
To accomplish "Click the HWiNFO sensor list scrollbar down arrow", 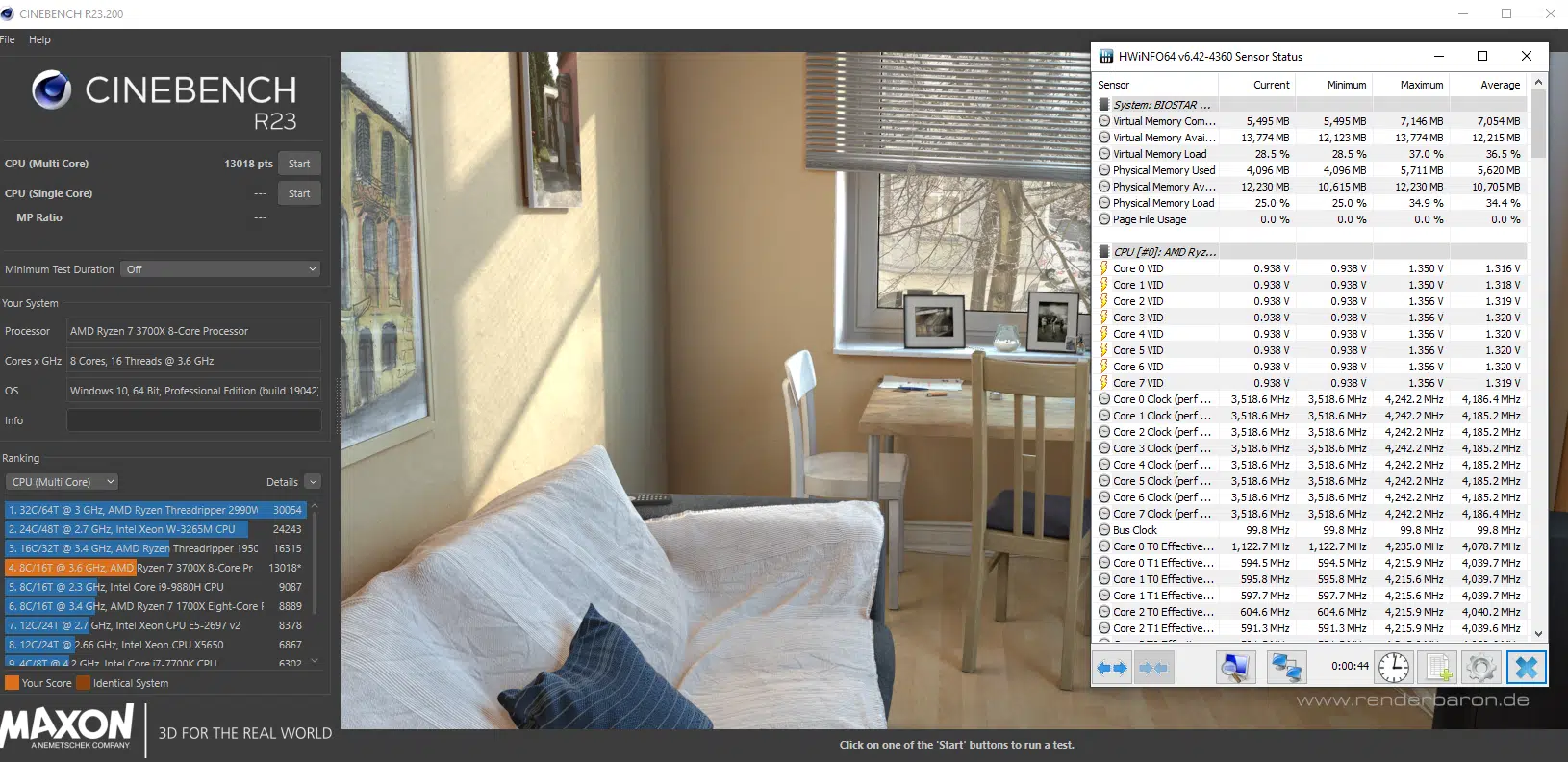I will tap(1538, 633).
